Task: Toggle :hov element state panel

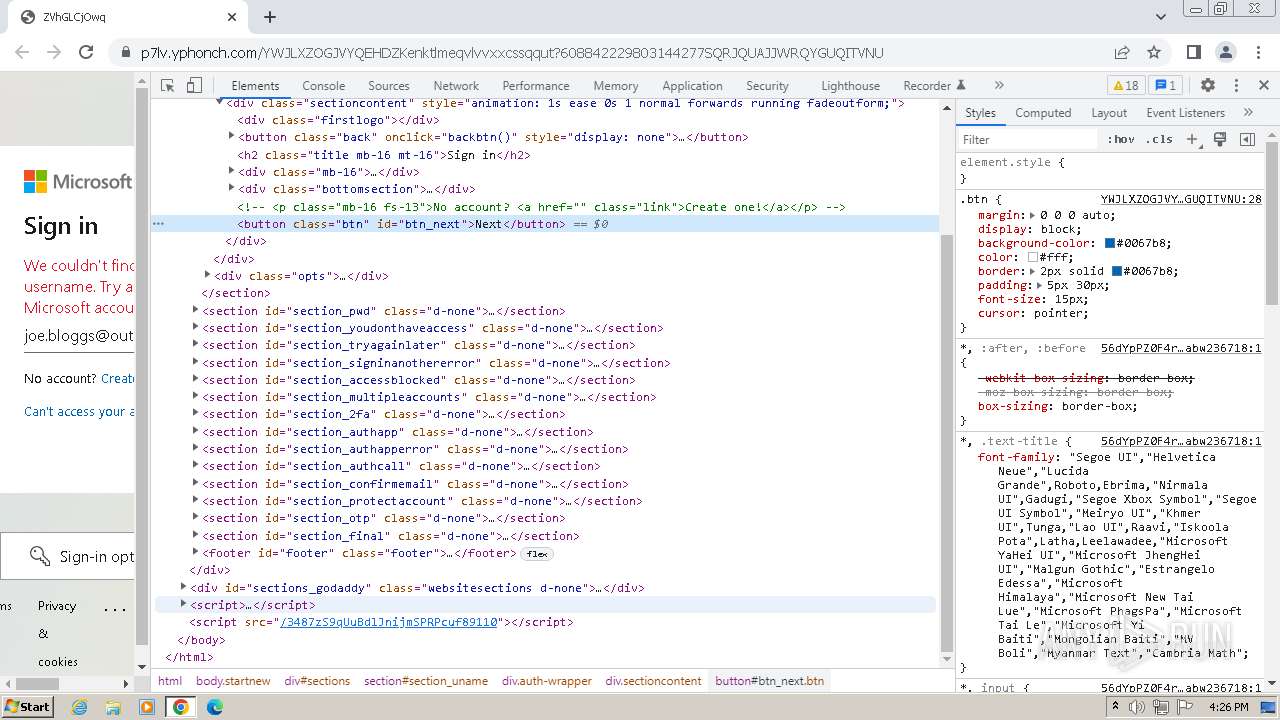Action: pos(1121,139)
